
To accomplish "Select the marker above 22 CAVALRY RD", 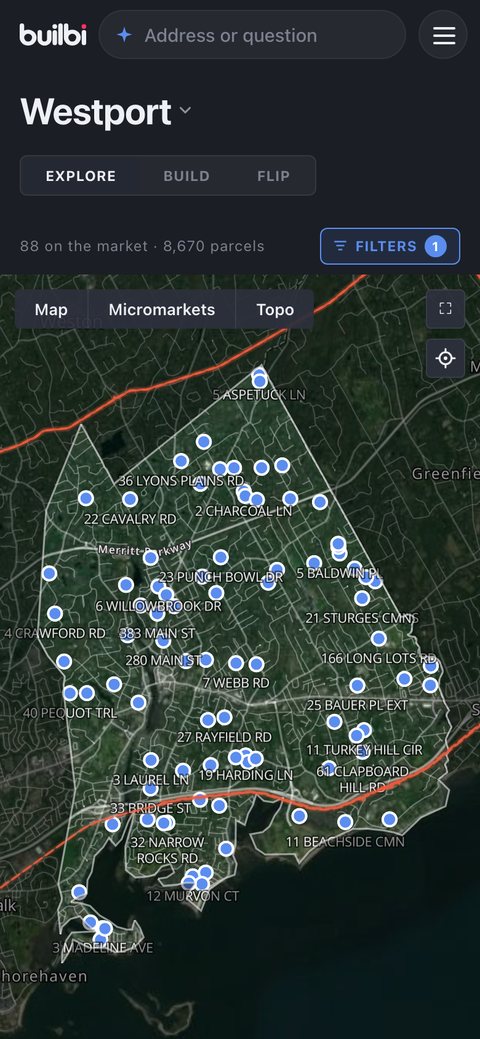I will pos(130,499).
